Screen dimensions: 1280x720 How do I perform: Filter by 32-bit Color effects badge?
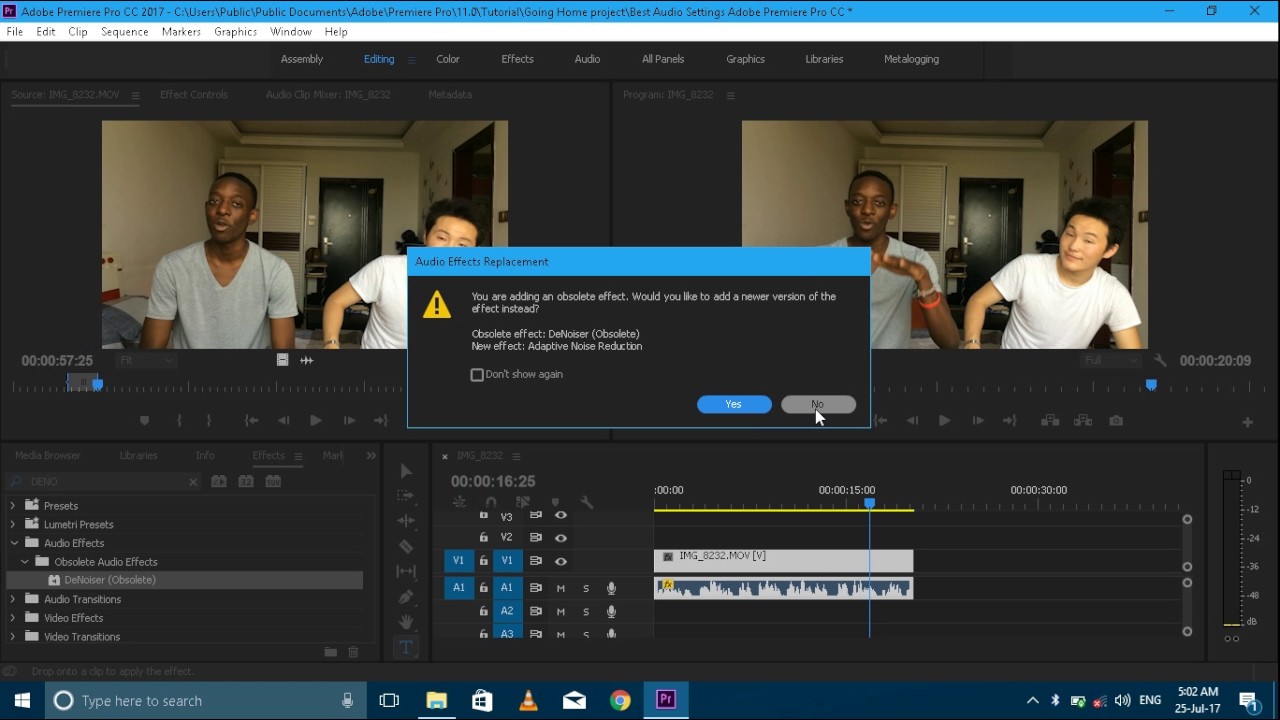(x=246, y=481)
